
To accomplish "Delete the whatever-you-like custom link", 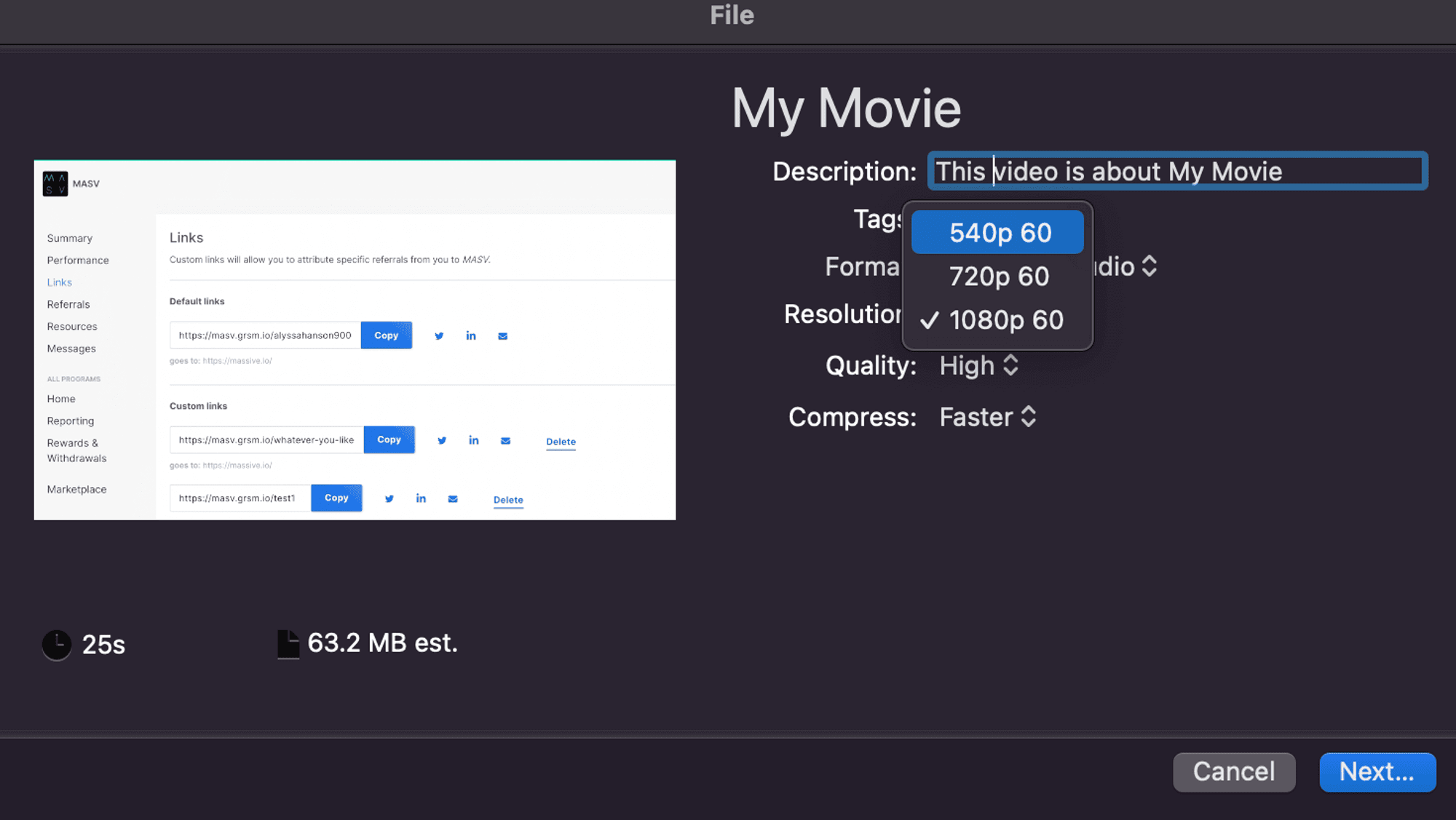I will 561,442.
